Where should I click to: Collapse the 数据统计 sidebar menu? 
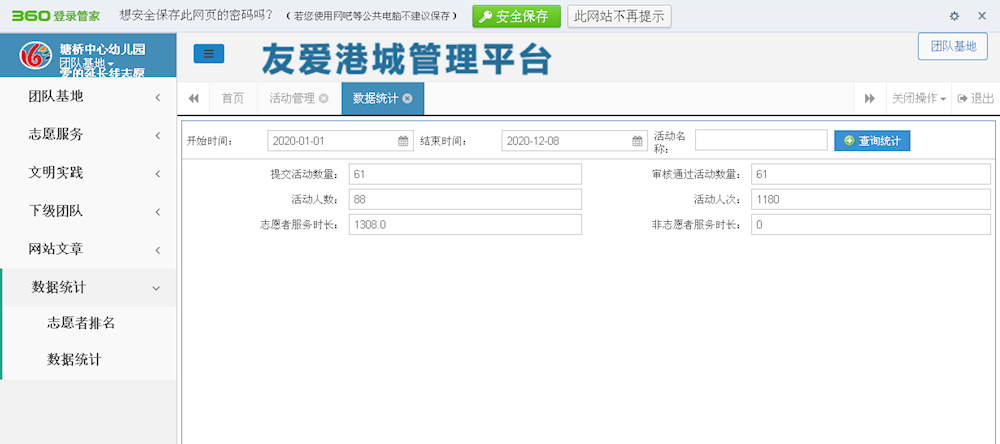[x=88, y=287]
